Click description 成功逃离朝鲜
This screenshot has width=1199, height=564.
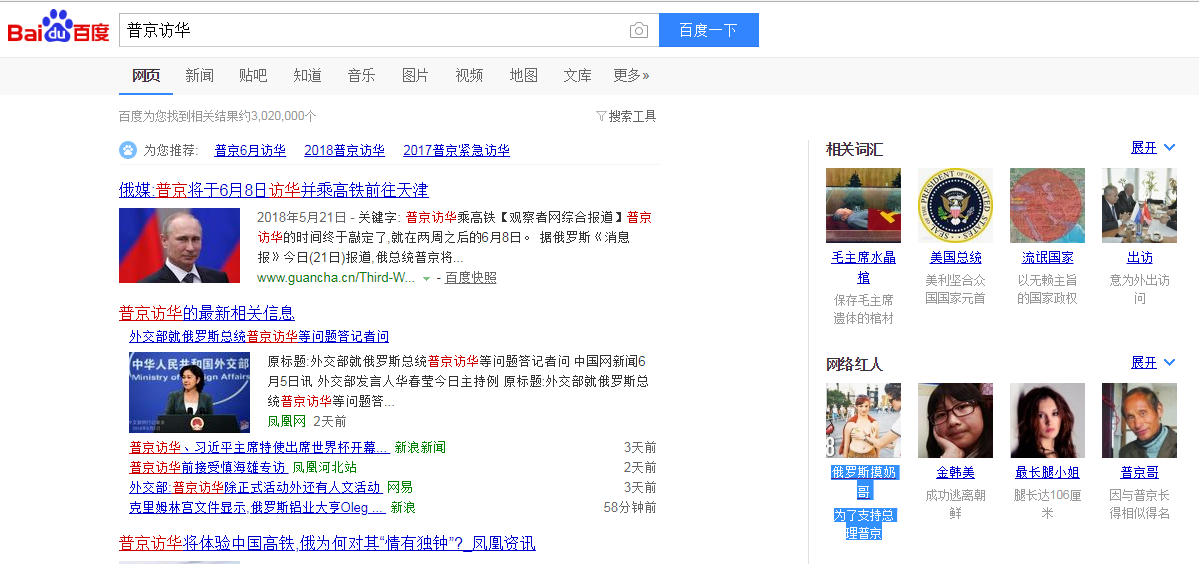[956, 504]
